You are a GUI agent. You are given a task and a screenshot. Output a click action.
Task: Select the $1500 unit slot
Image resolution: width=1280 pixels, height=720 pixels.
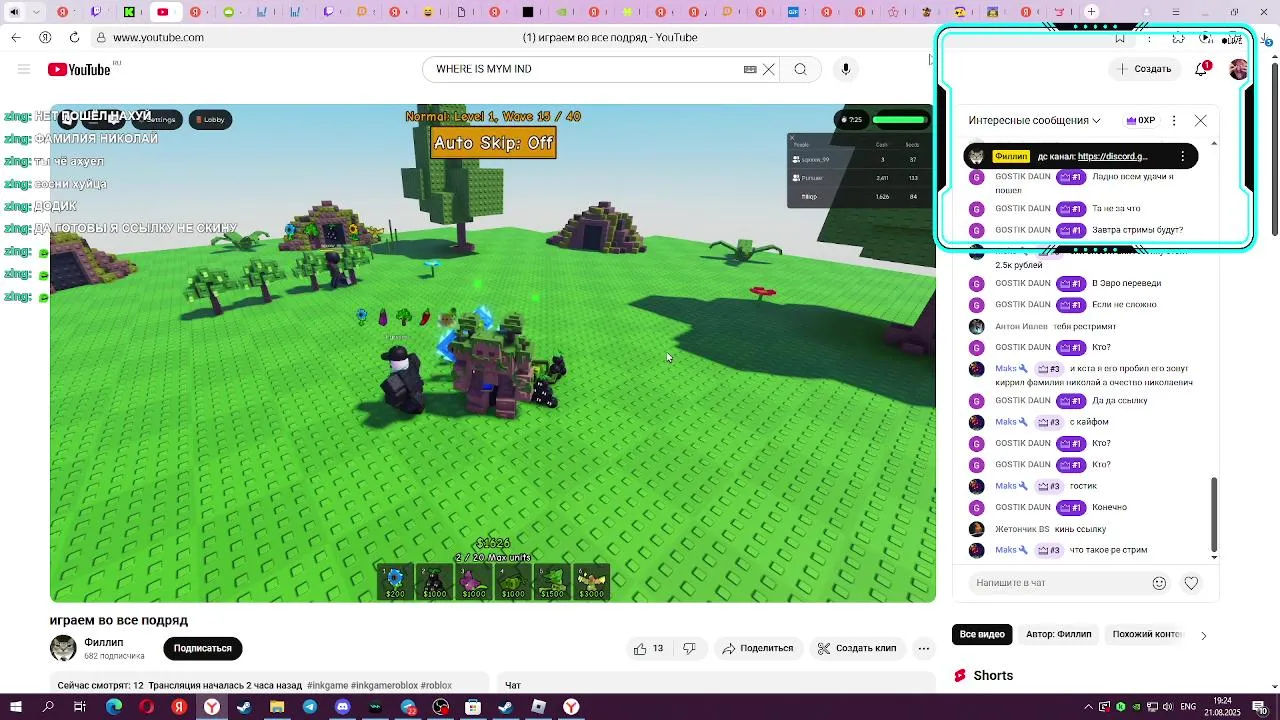click(552, 582)
